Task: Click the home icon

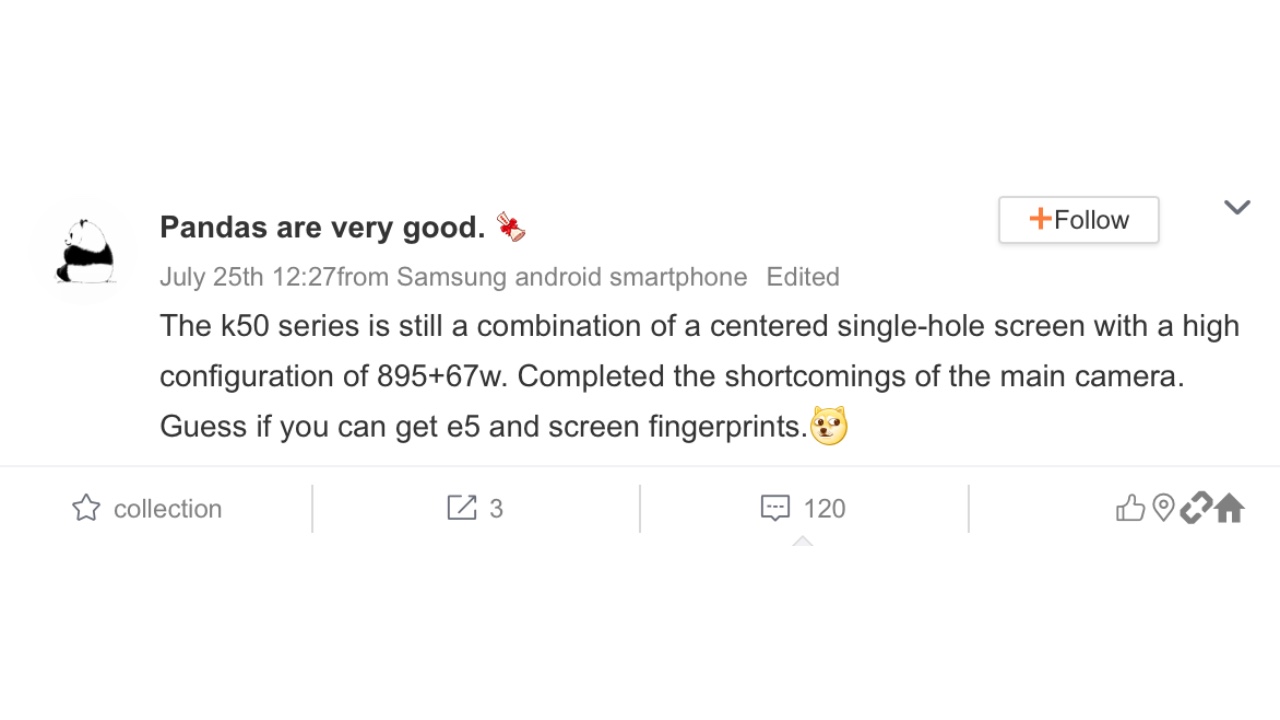Action: tap(1229, 508)
